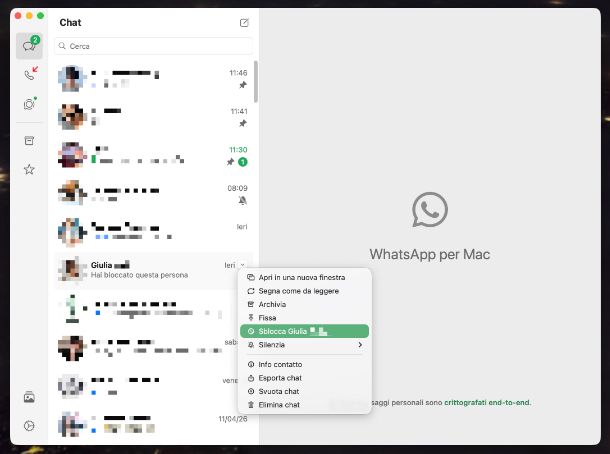
Task: Start a new chat with compose icon
Action: coord(244,23)
